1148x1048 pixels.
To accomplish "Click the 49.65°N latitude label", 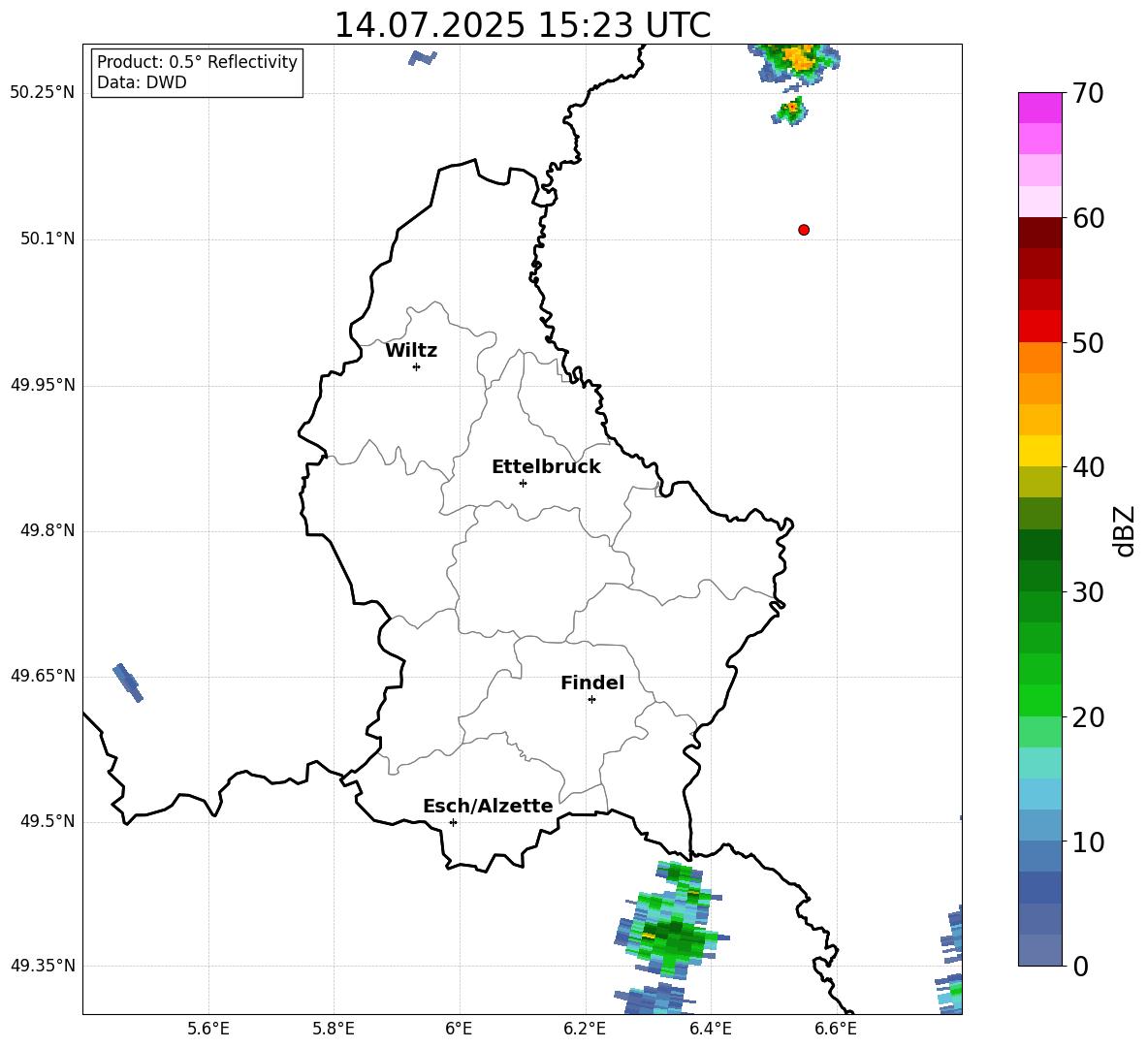I will click(43, 675).
